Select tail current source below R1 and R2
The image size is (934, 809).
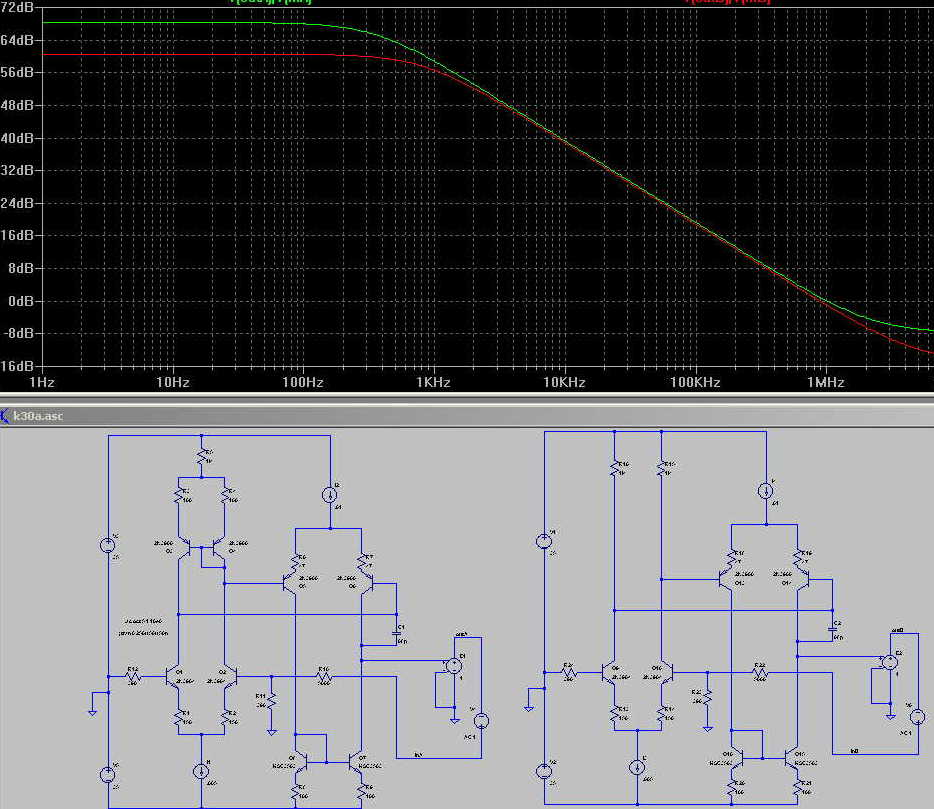pos(201,771)
